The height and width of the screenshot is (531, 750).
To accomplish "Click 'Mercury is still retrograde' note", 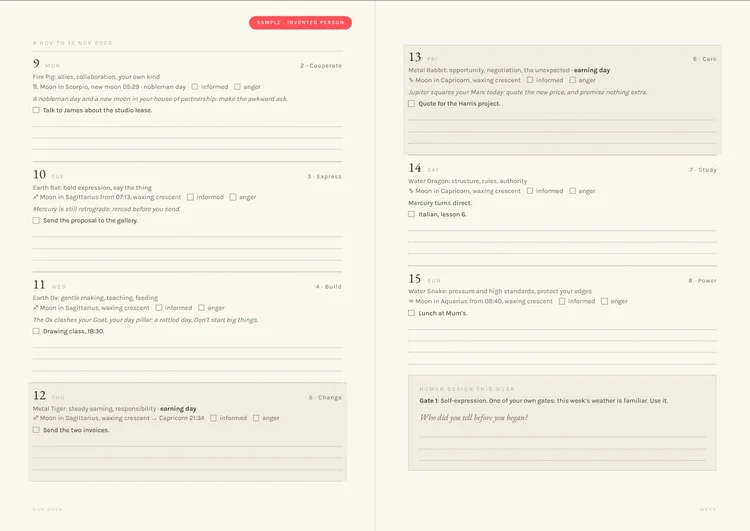I will (x=106, y=209).
